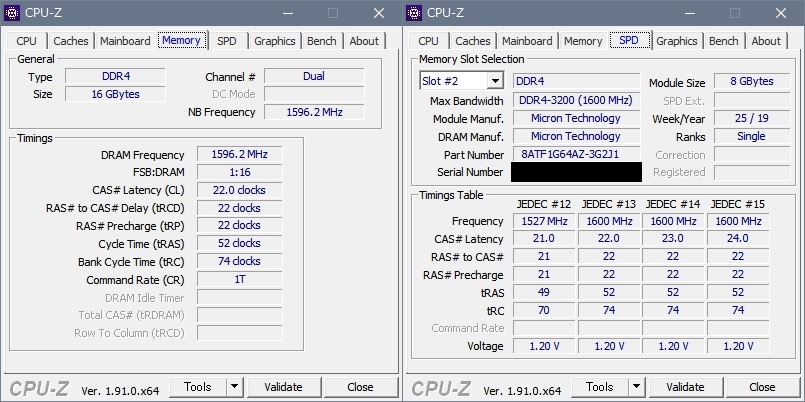
Task: Minimize the left CPU-Z window
Action: pyautogui.click(x=288, y=13)
